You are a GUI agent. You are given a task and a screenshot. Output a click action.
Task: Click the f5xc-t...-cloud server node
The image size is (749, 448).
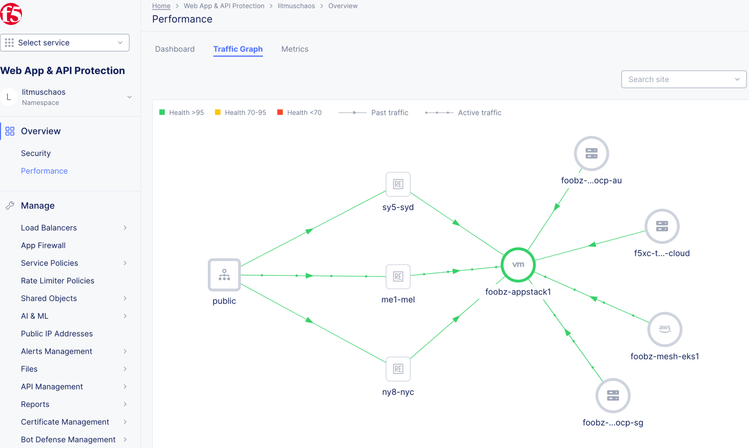661,227
